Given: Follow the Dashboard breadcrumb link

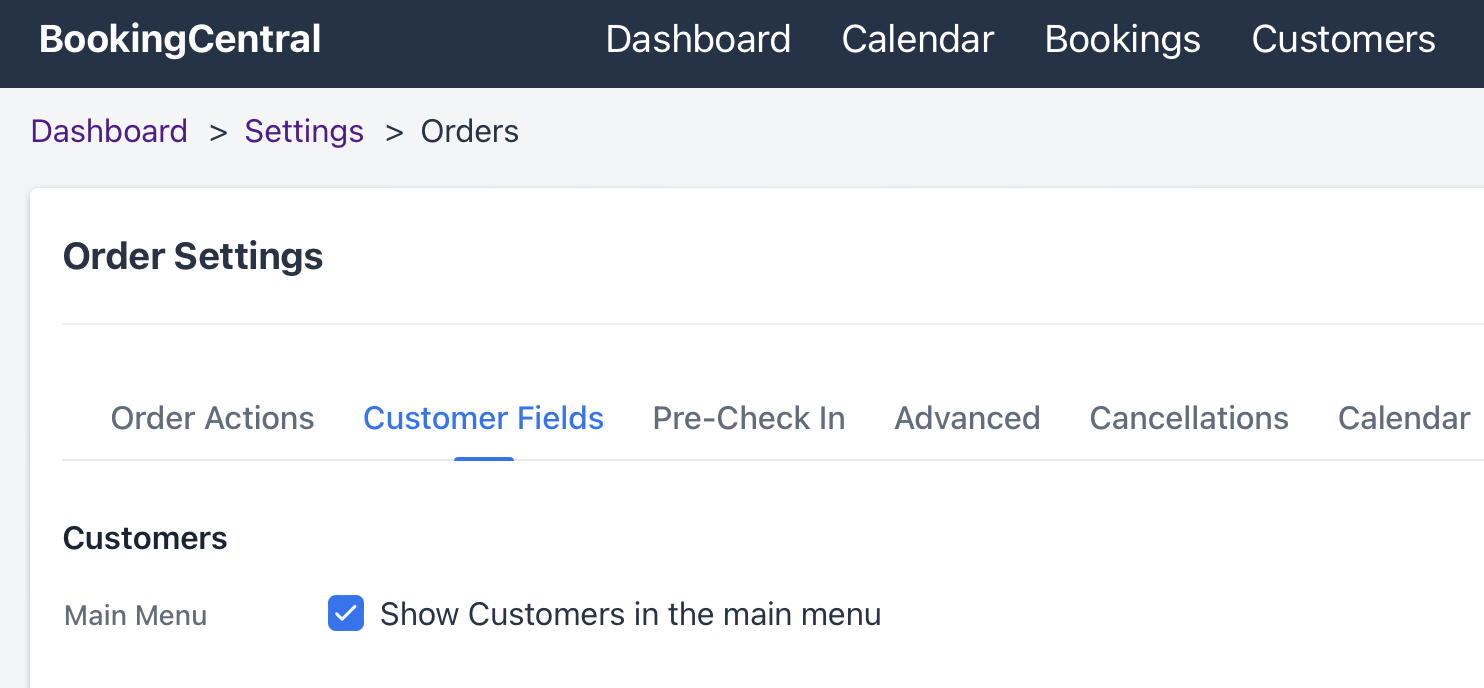Looking at the screenshot, I should 109,131.
